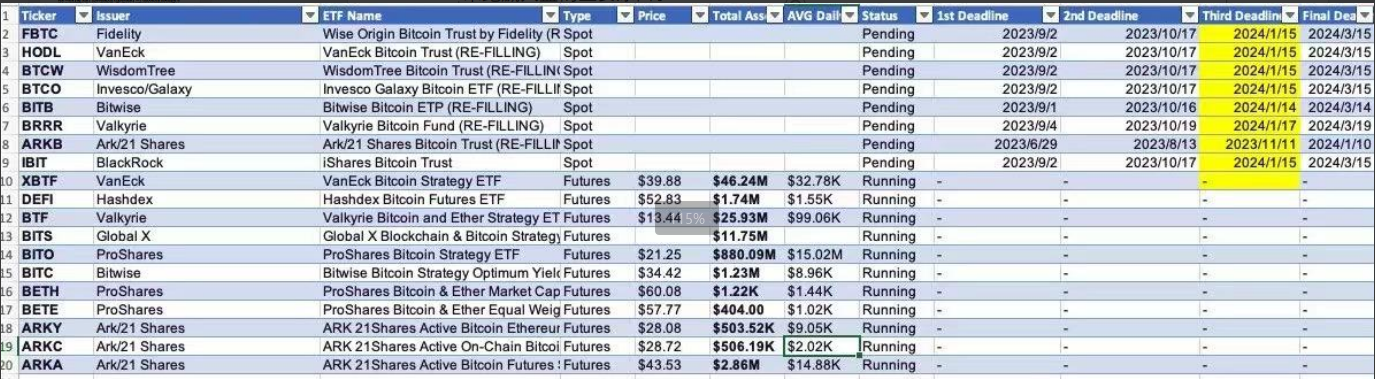Select row 10 header
The image size is (1375, 379).
[8, 181]
